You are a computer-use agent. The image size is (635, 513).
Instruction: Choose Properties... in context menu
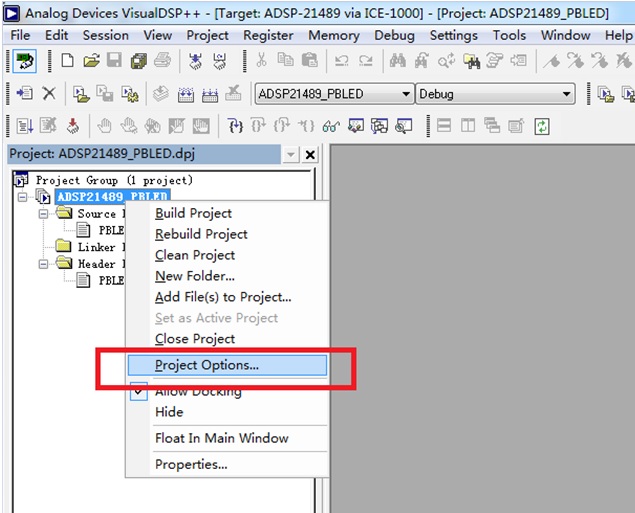tap(227, 464)
